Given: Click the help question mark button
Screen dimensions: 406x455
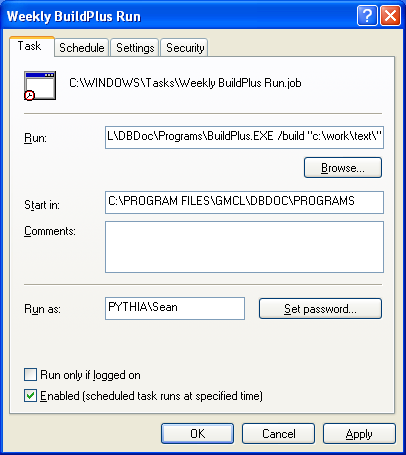Looking at the screenshot, I should pos(367,16).
